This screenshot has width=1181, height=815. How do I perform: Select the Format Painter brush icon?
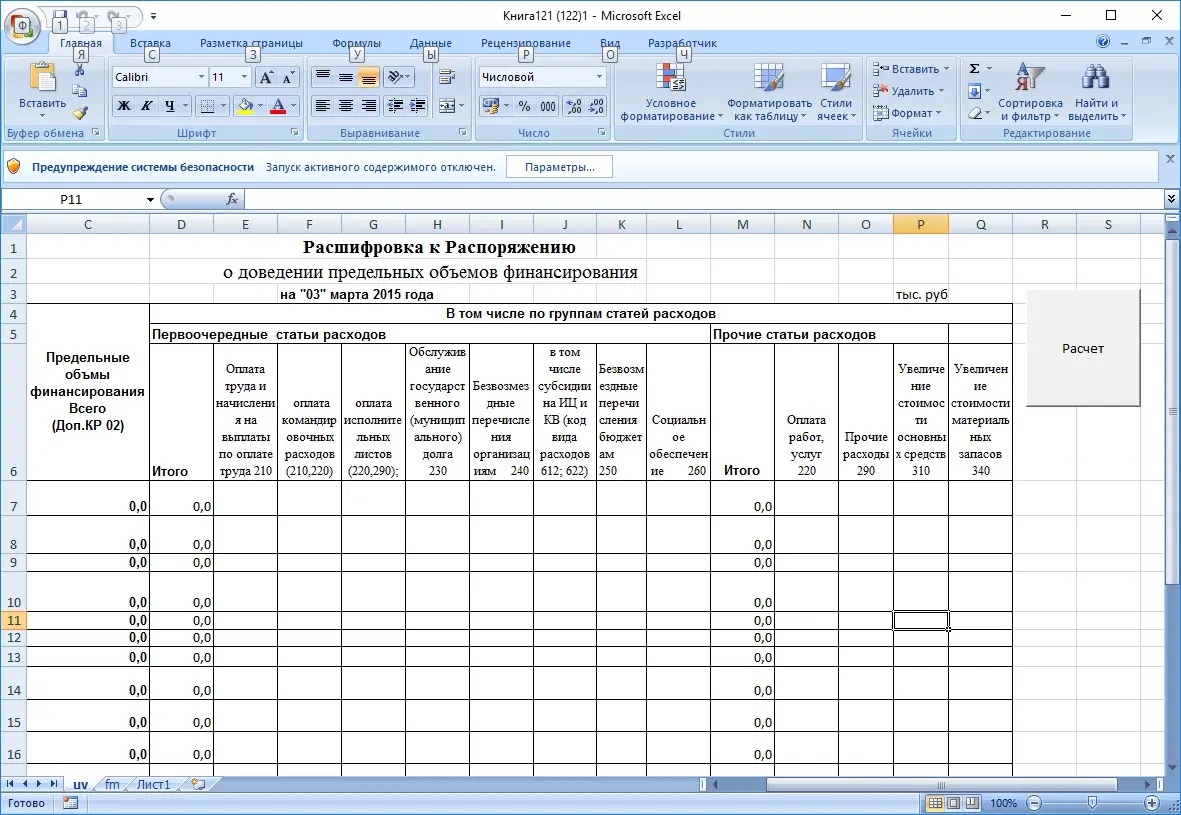[80, 113]
